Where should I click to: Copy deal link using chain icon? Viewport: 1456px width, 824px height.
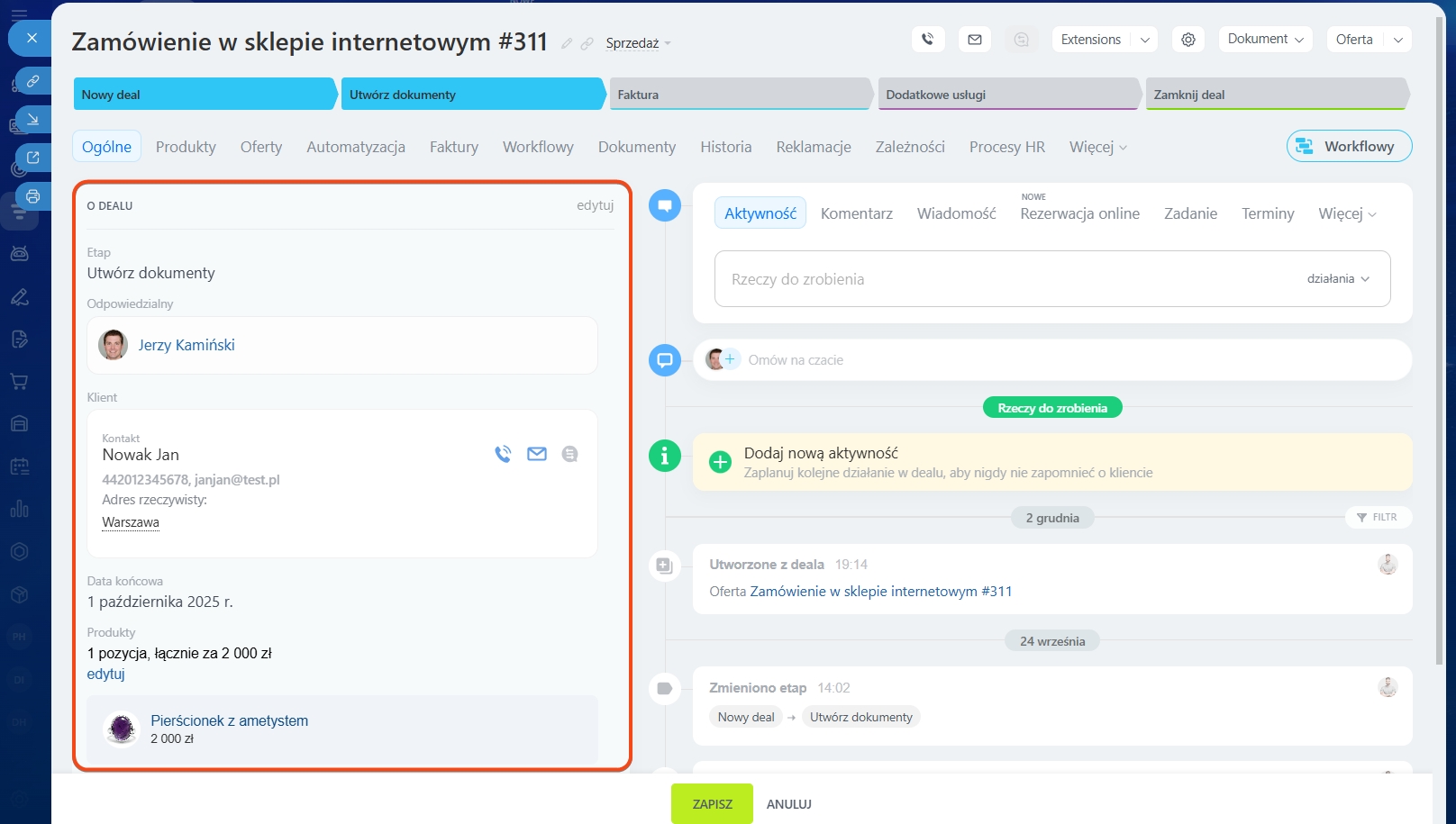[x=587, y=43]
